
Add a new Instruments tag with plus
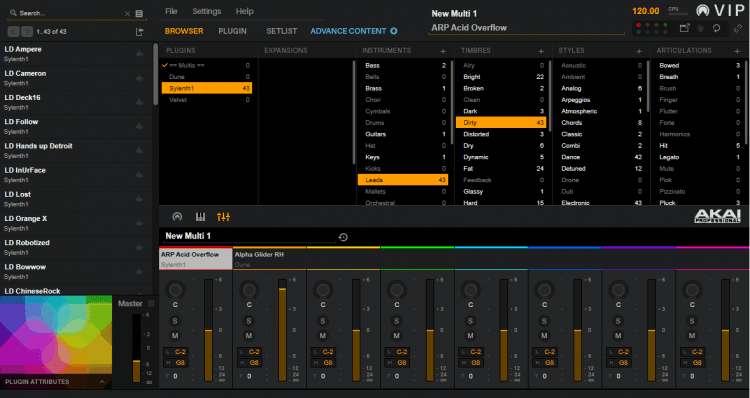point(443,51)
